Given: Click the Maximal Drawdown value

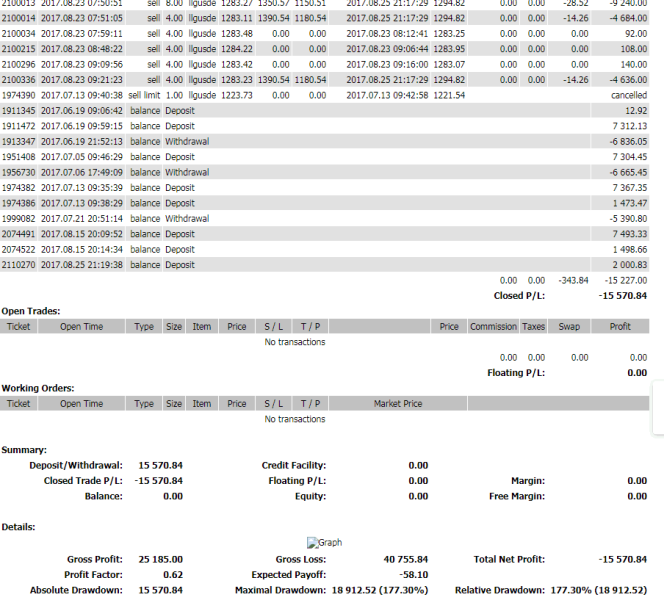Looking at the screenshot, I should tap(380, 590).
